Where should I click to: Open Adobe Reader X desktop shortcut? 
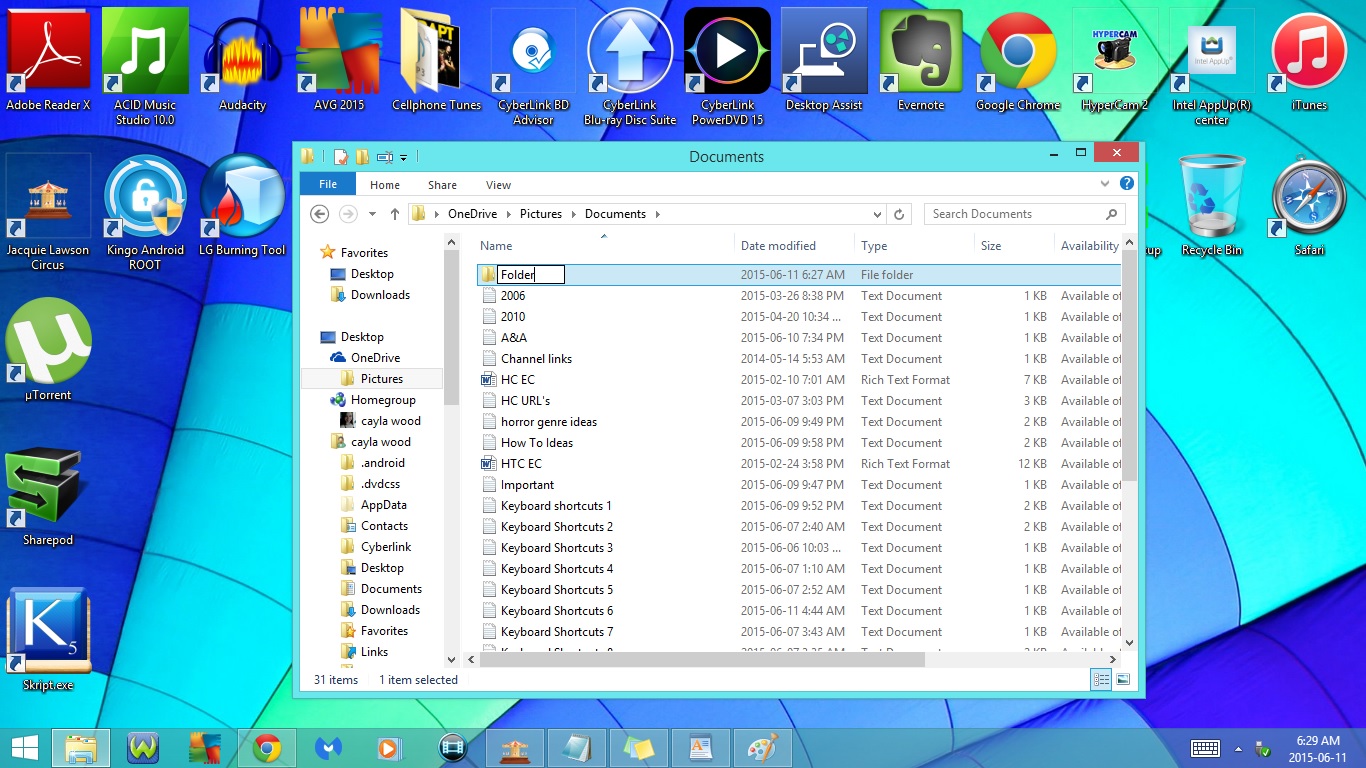[48, 60]
